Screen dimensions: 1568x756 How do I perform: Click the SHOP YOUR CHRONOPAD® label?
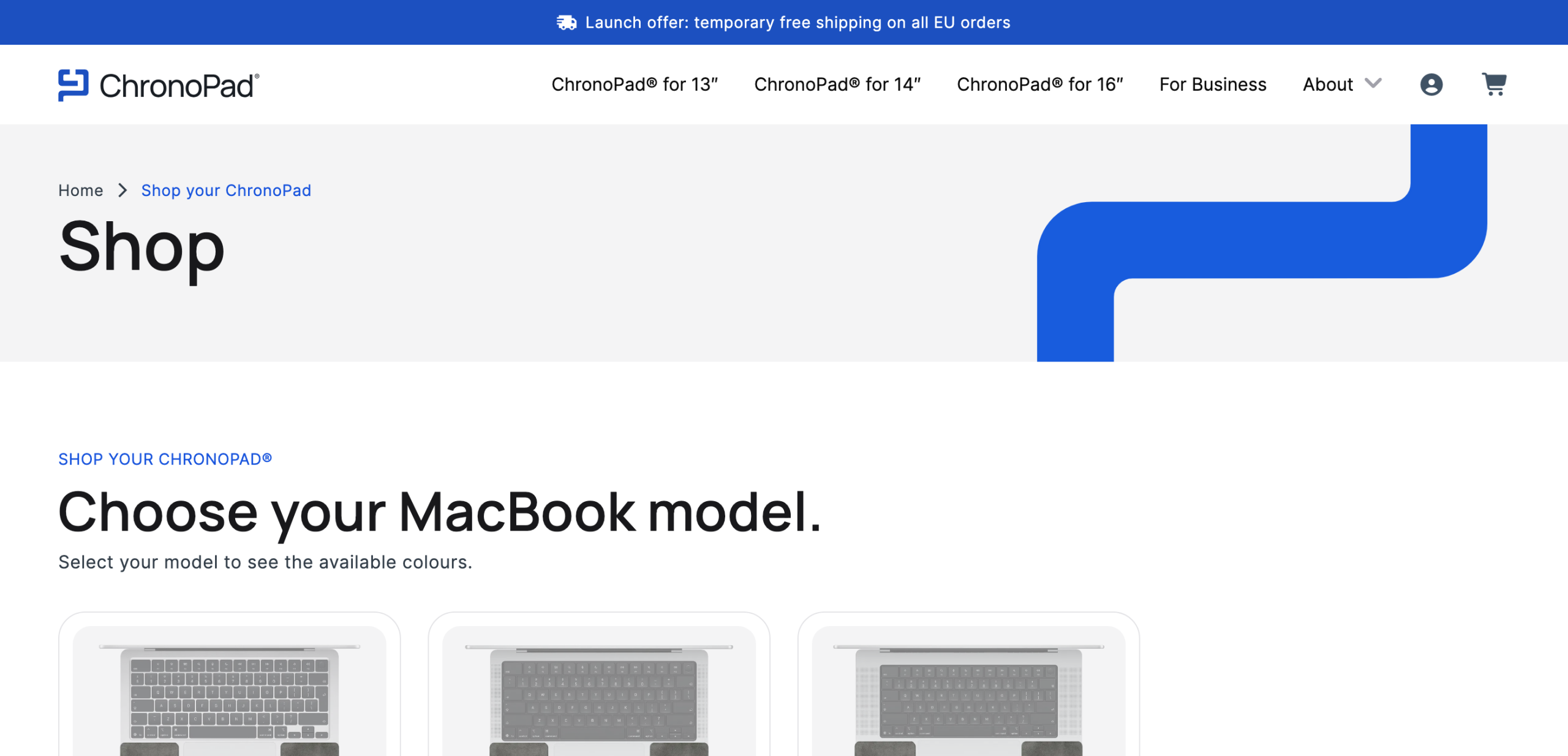165,459
